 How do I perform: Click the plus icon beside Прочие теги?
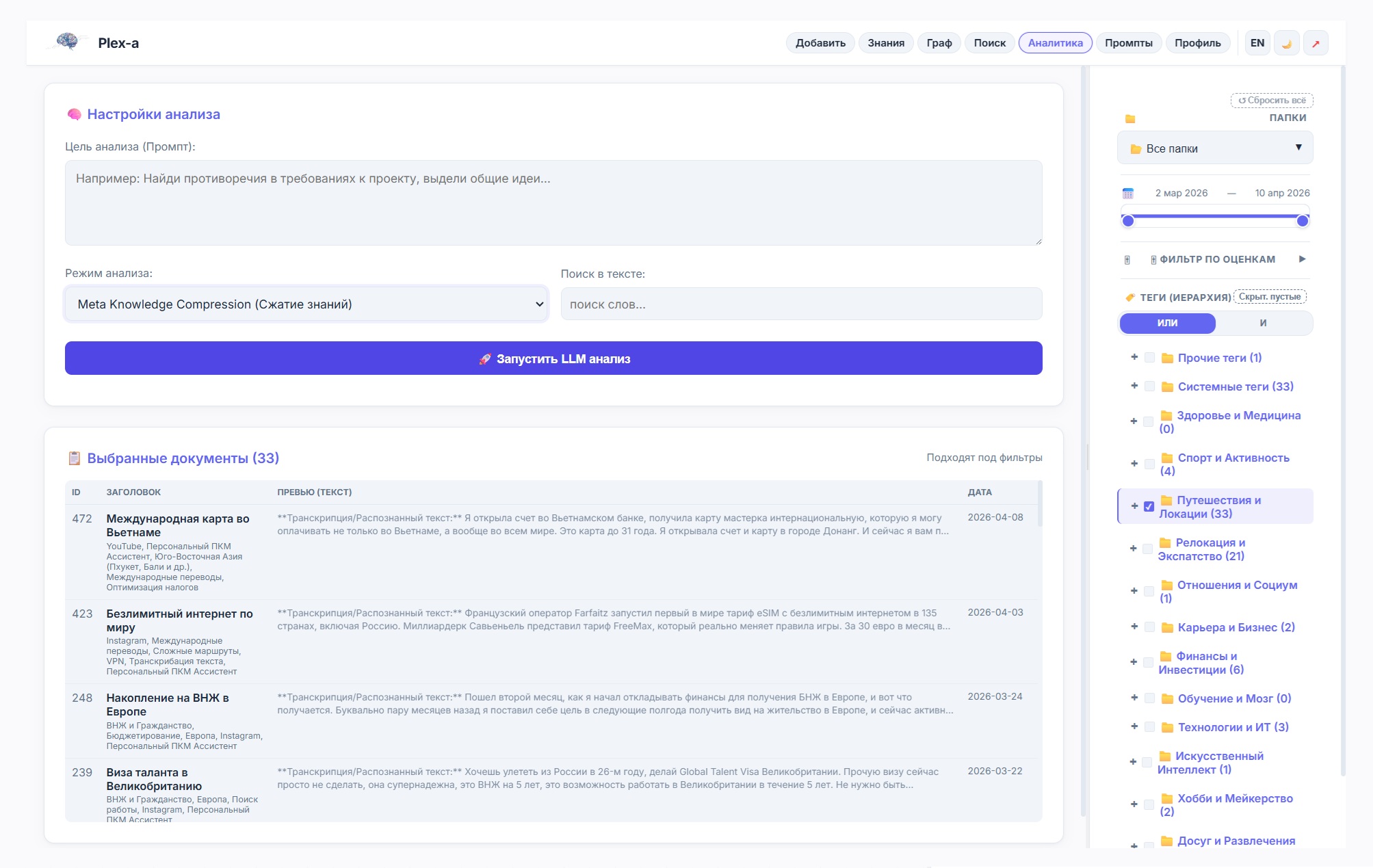[x=1134, y=357]
